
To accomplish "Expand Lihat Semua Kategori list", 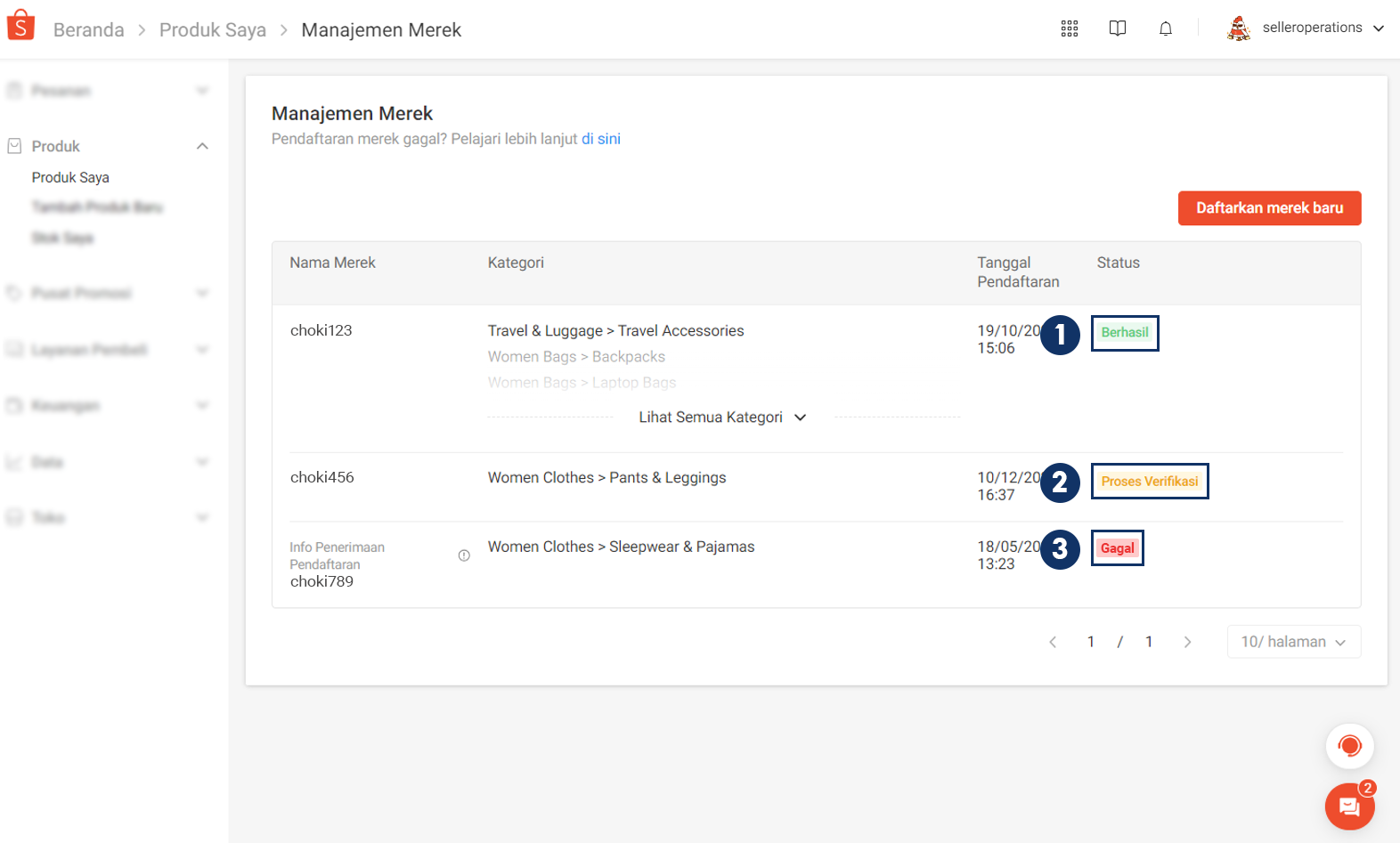I will [722, 417].
